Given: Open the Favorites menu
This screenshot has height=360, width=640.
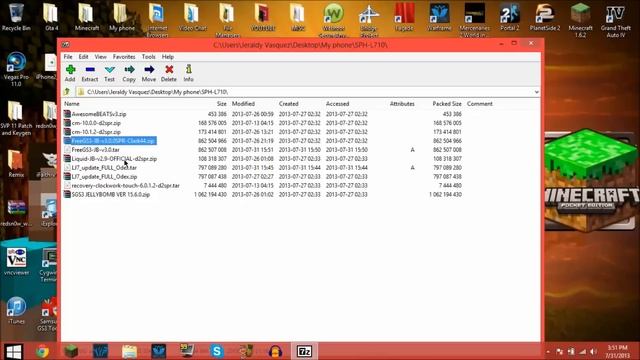Looking at the screenshot, I should coord(124,57).
